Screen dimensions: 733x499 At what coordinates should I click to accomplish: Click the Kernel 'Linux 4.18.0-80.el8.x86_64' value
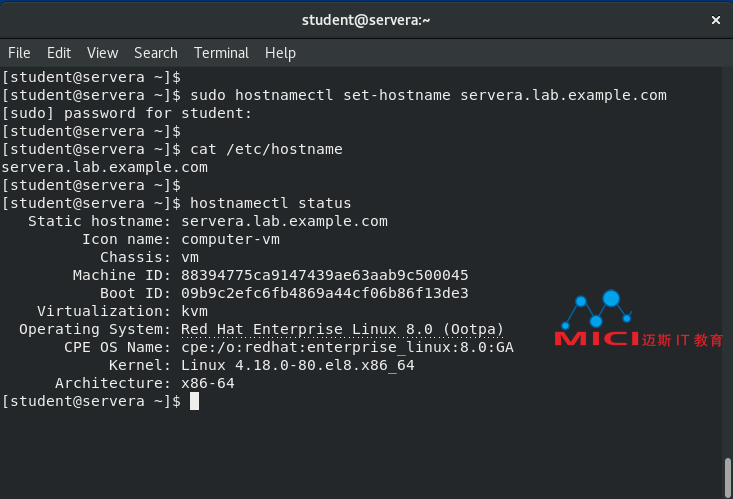[x=298, y=365]
